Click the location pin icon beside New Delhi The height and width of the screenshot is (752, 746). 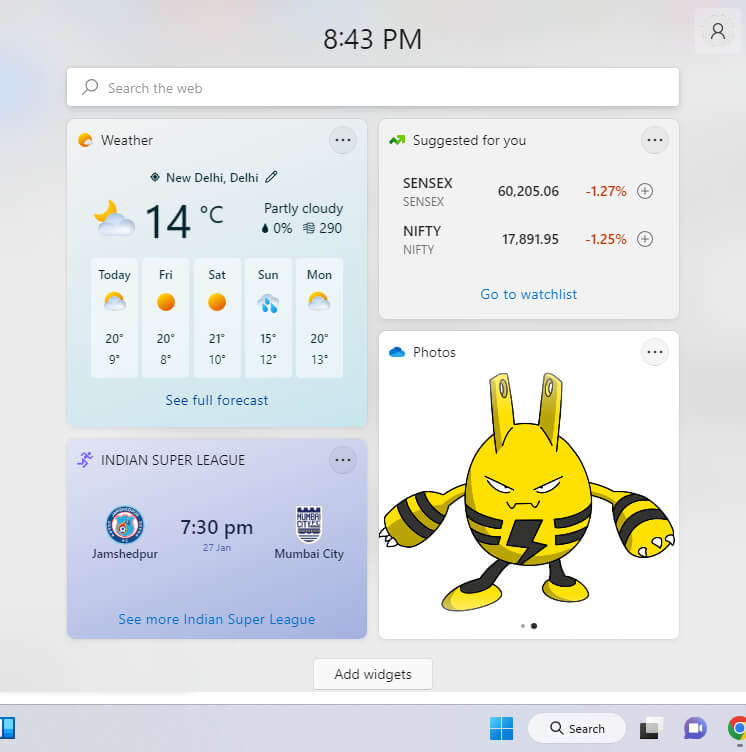coord(154,177)
